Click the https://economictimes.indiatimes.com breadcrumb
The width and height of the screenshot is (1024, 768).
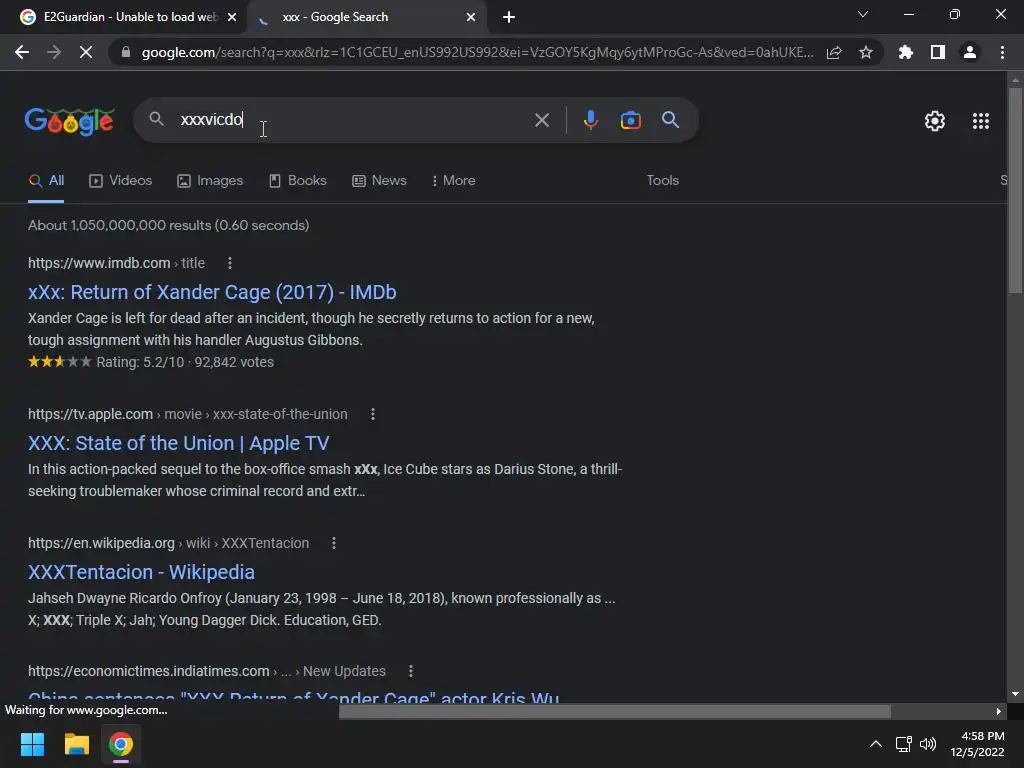(148, 671)
